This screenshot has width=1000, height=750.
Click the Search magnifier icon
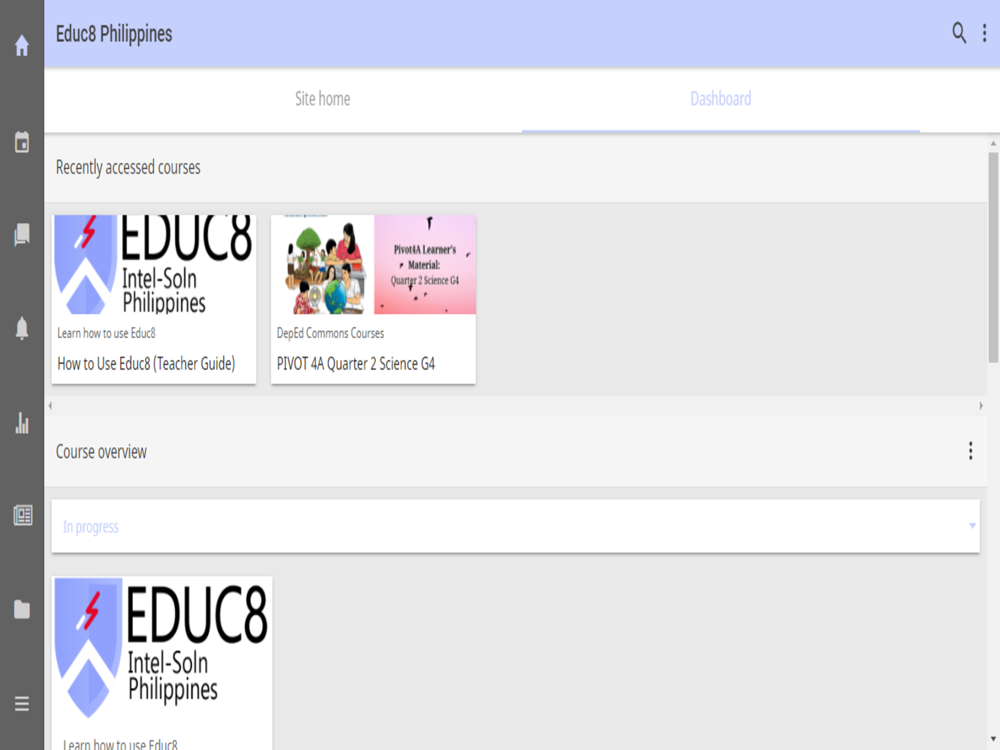click(959, 33)
